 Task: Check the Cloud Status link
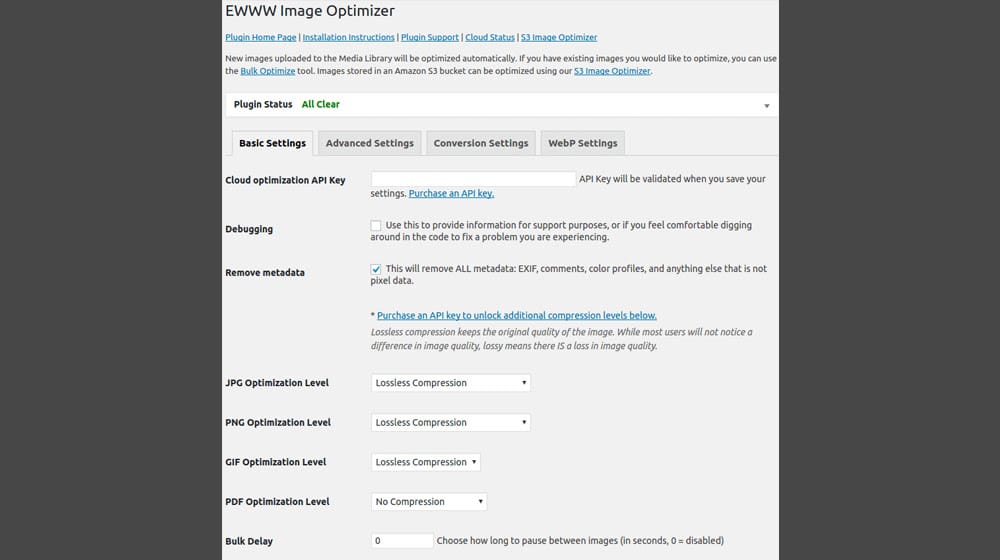[x=490, y=38]
